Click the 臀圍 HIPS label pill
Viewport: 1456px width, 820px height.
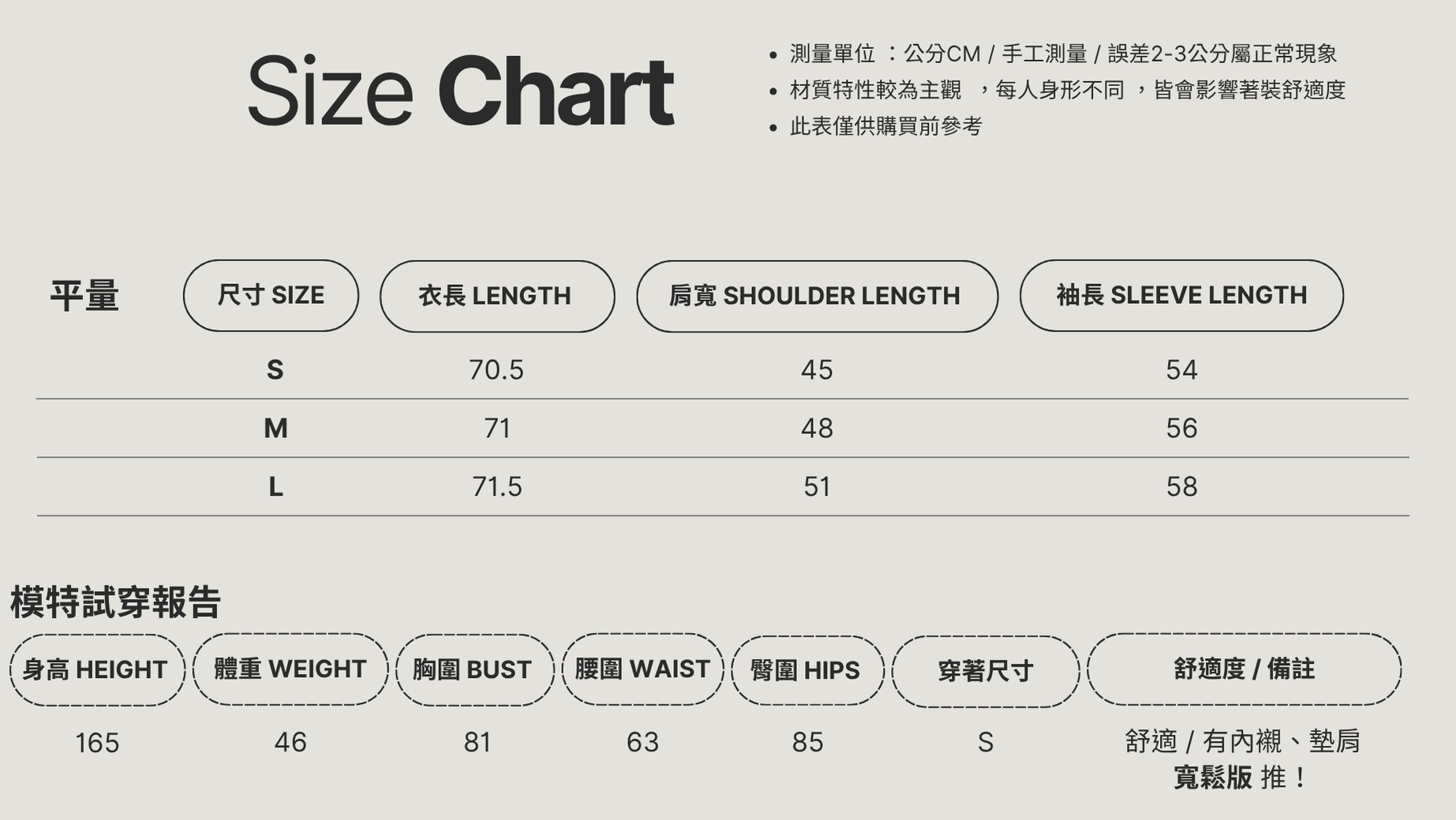point(807,671)
